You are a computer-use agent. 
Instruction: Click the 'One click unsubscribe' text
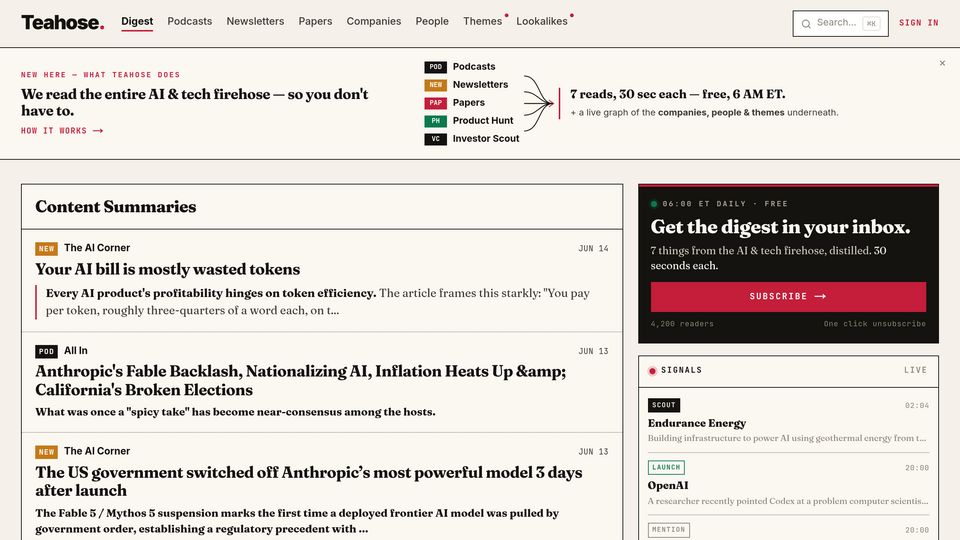[874, 324]
